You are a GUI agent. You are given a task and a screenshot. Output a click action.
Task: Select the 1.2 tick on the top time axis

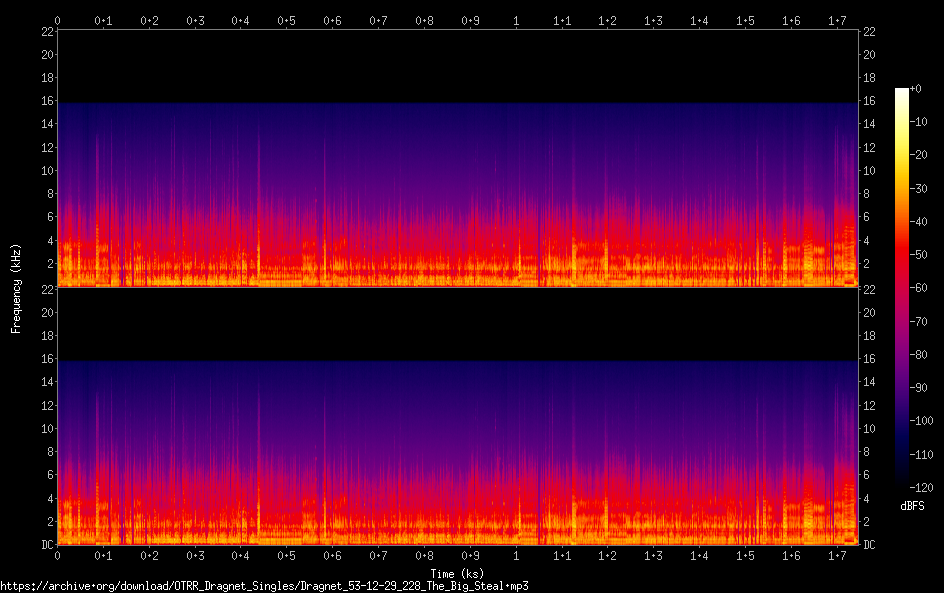point(607,20)
